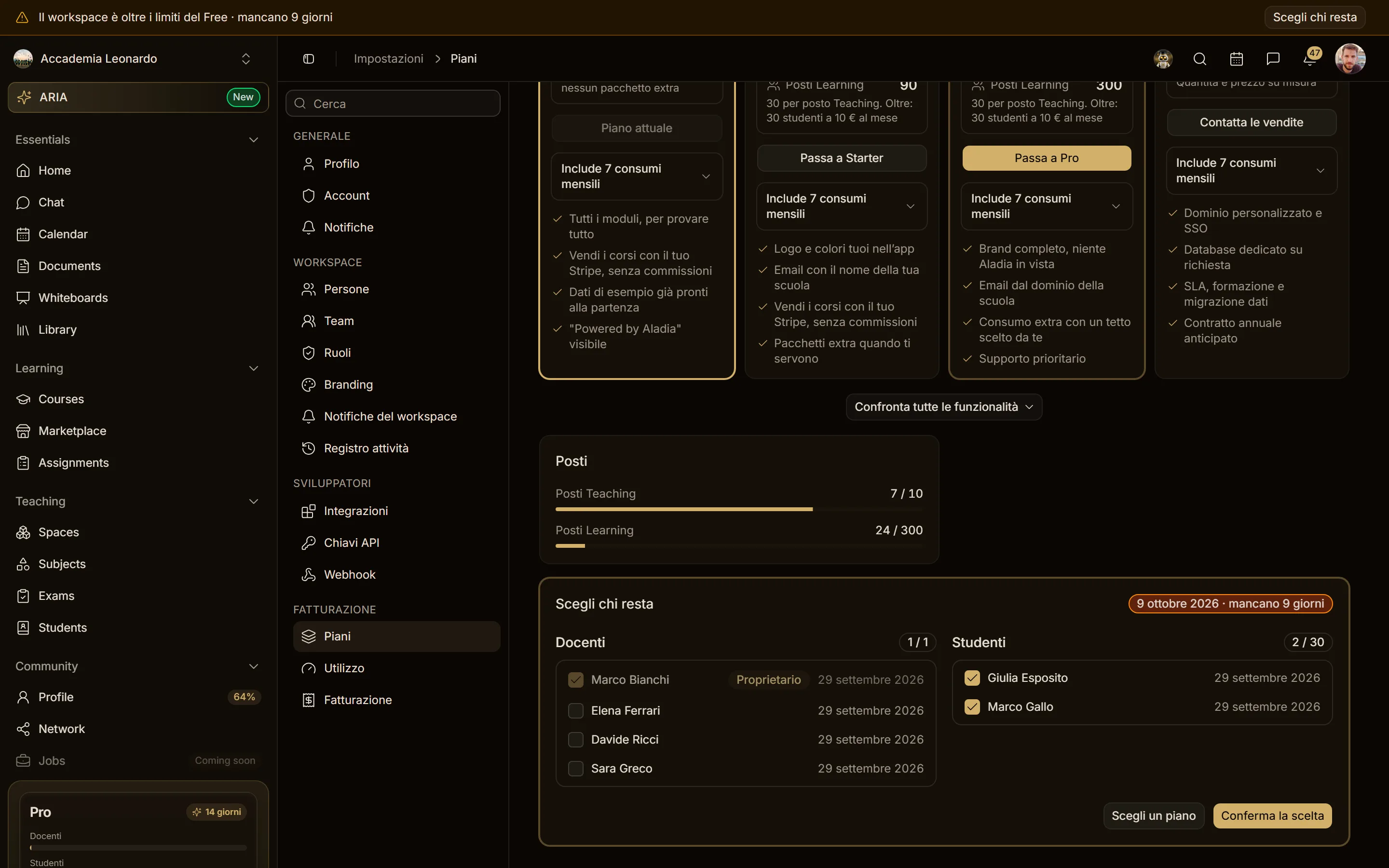The height and width of the screenshot is (868, 1389).
Task: Click the user avatar photo at top right
Action: pyautogui.click(x=1350, y=58)
